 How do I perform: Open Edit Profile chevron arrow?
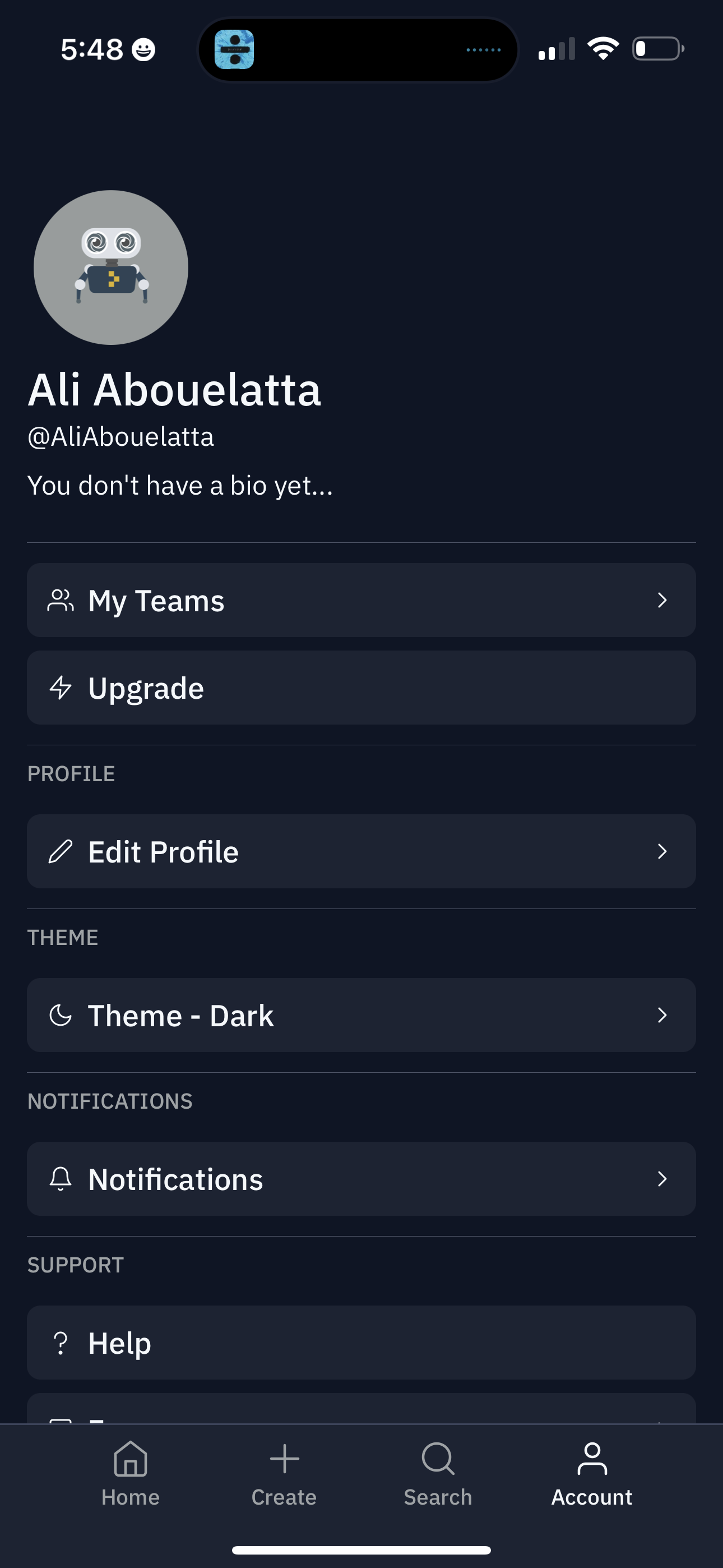coord(662,851)
